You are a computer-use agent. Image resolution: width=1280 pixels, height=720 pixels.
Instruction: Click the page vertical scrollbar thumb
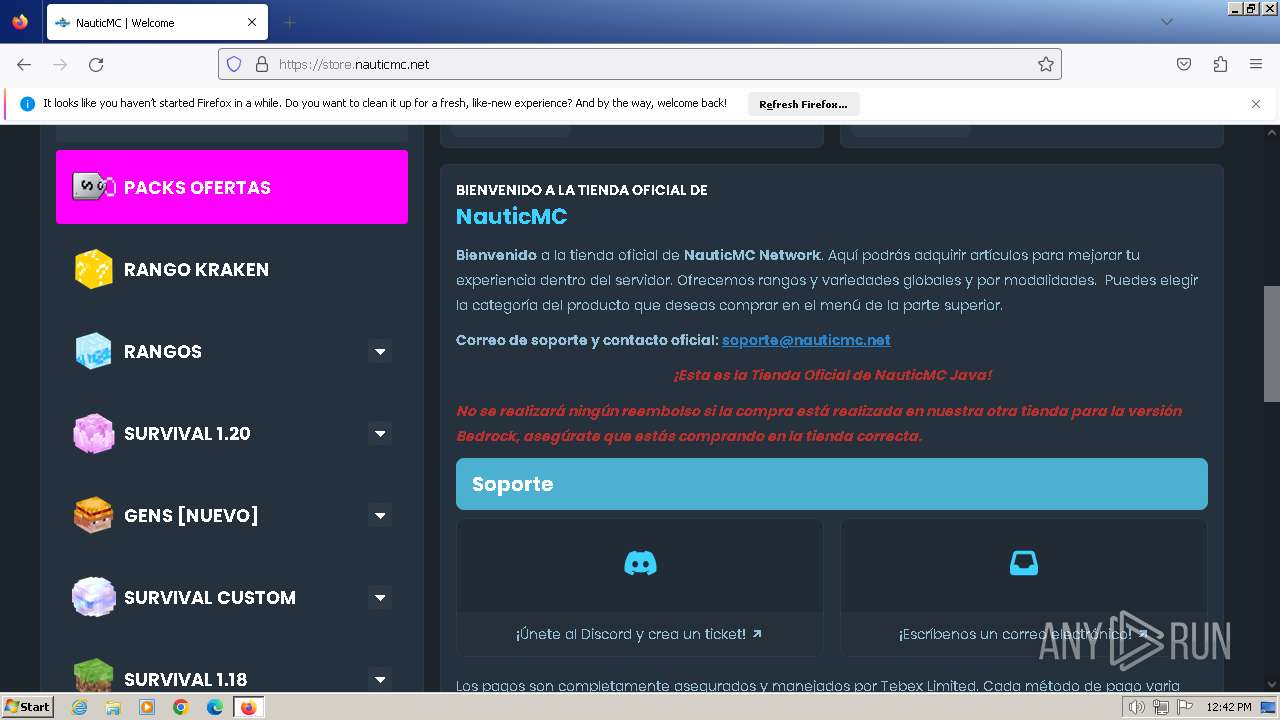click(1272, 345)
